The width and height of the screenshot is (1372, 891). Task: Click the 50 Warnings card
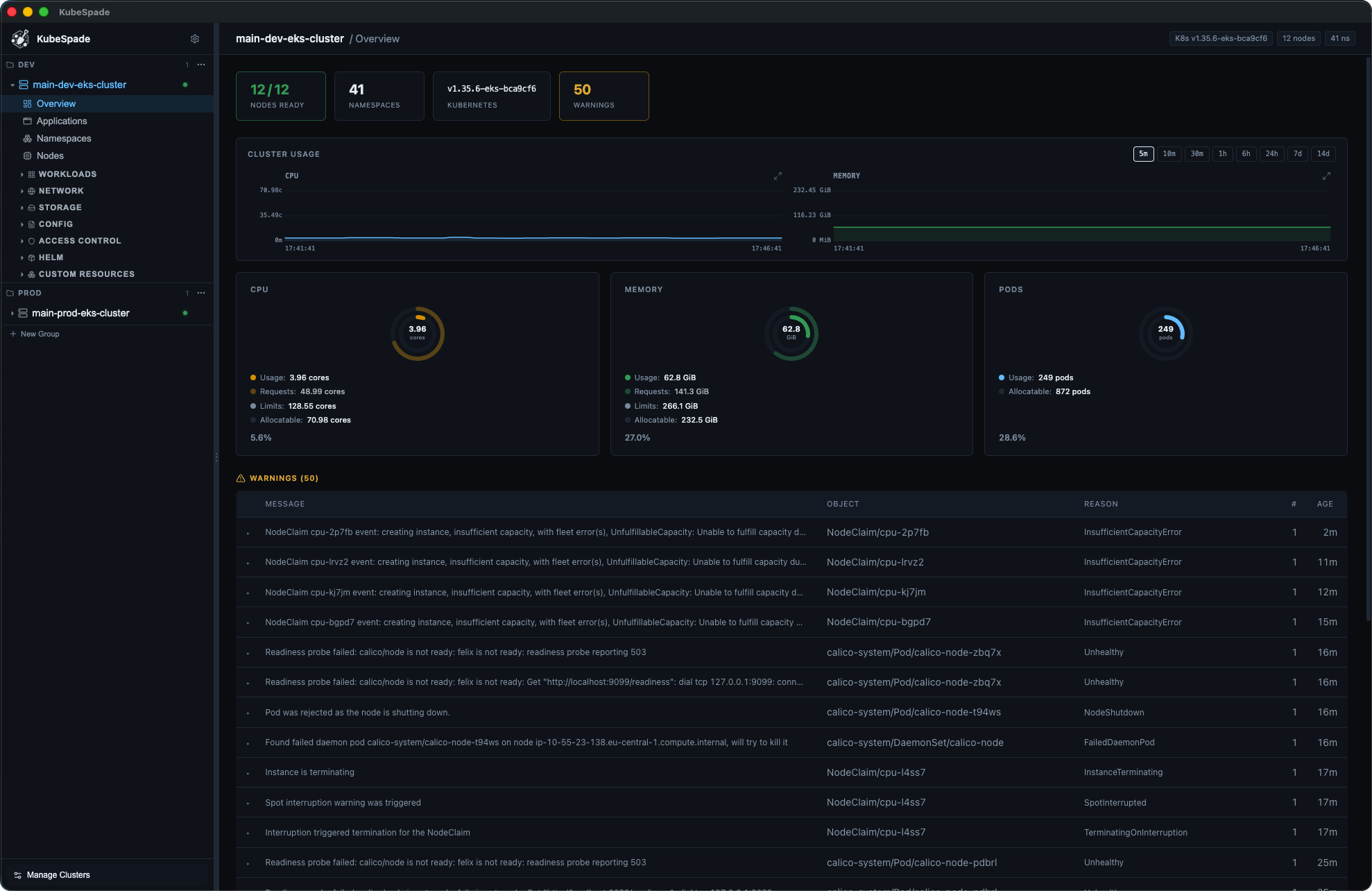tap(604, 96)
